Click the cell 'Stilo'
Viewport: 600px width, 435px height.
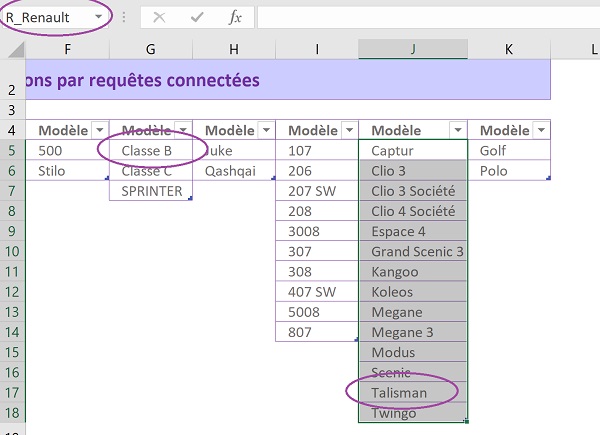tap(67, 171)
